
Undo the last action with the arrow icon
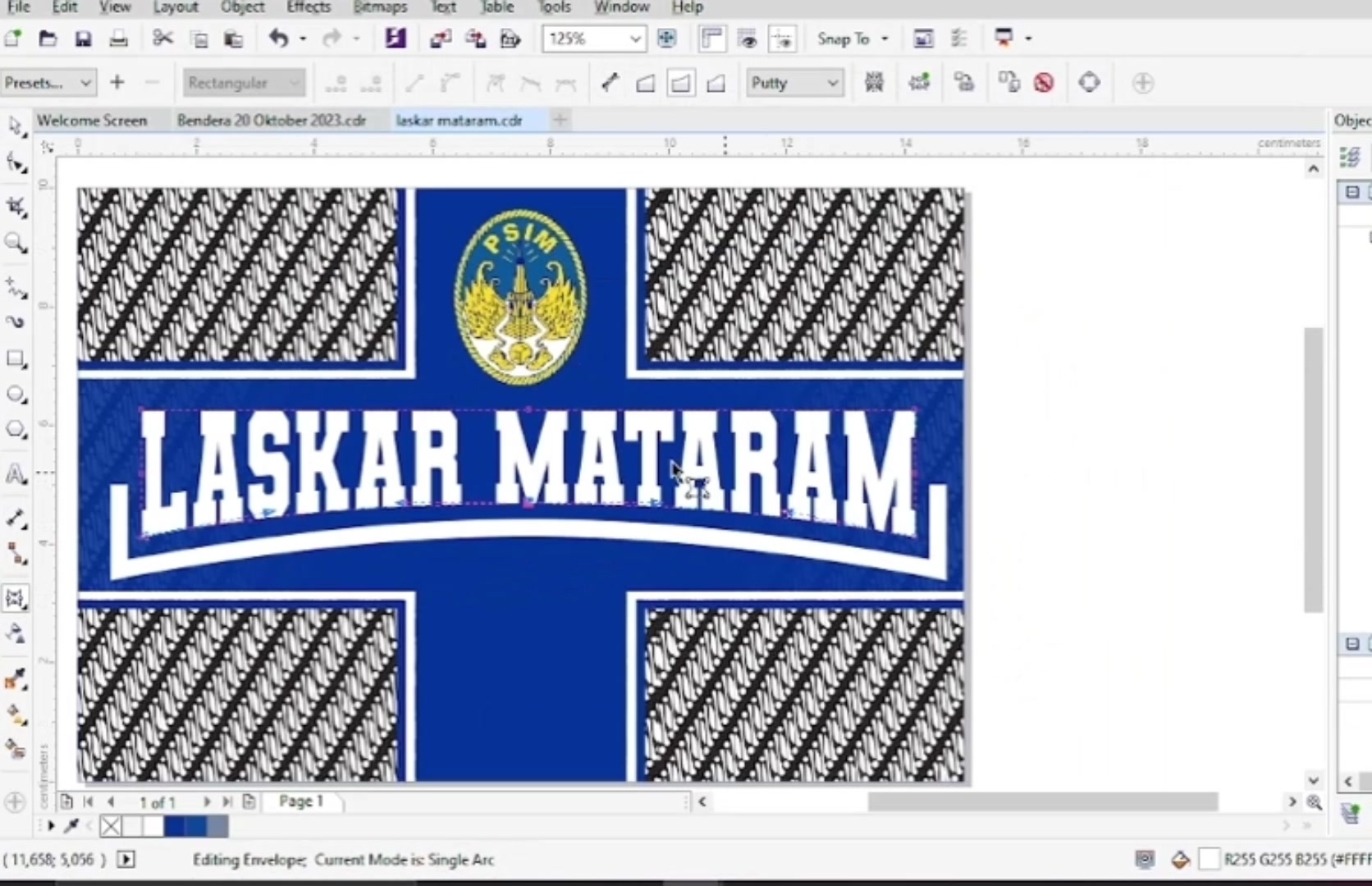tap(278, 39)
